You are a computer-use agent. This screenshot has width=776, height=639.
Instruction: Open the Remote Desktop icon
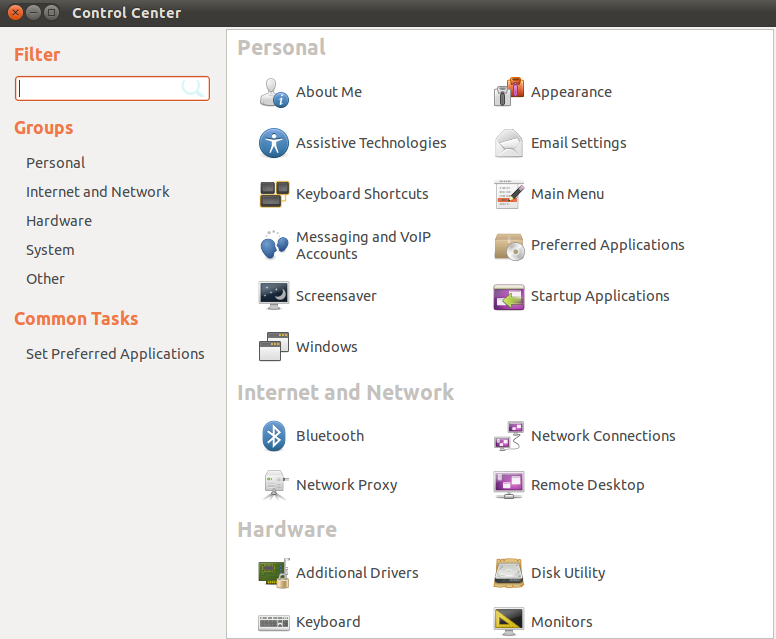pos(509,485)
